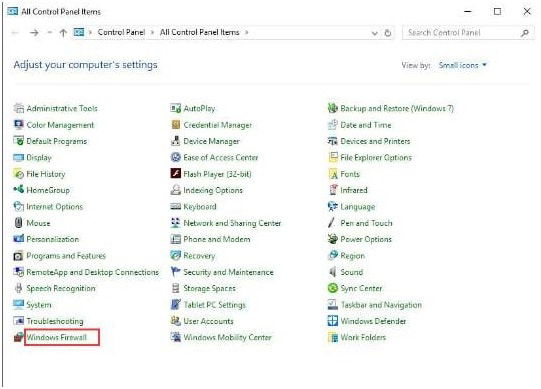
Task: Go forward with the Forward arrow
Action: 34,32
